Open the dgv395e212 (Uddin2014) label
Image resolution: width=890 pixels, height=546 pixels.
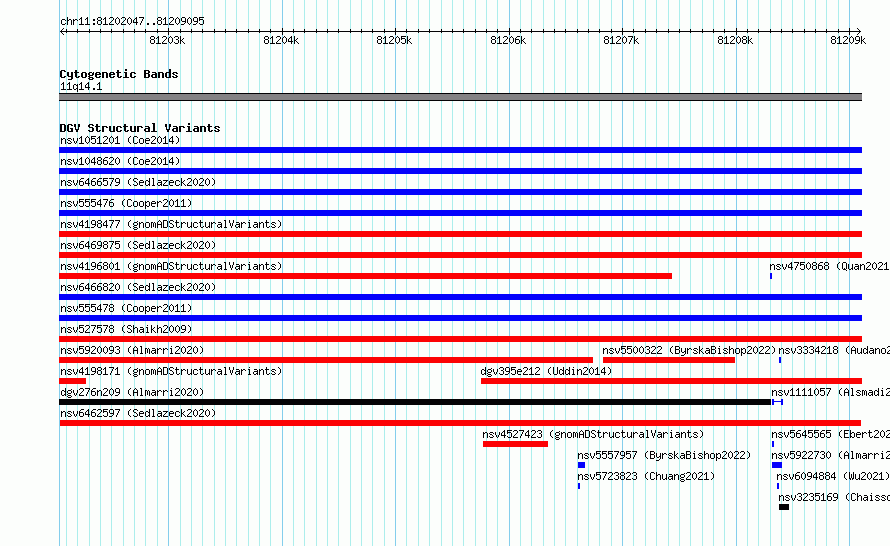547,371
